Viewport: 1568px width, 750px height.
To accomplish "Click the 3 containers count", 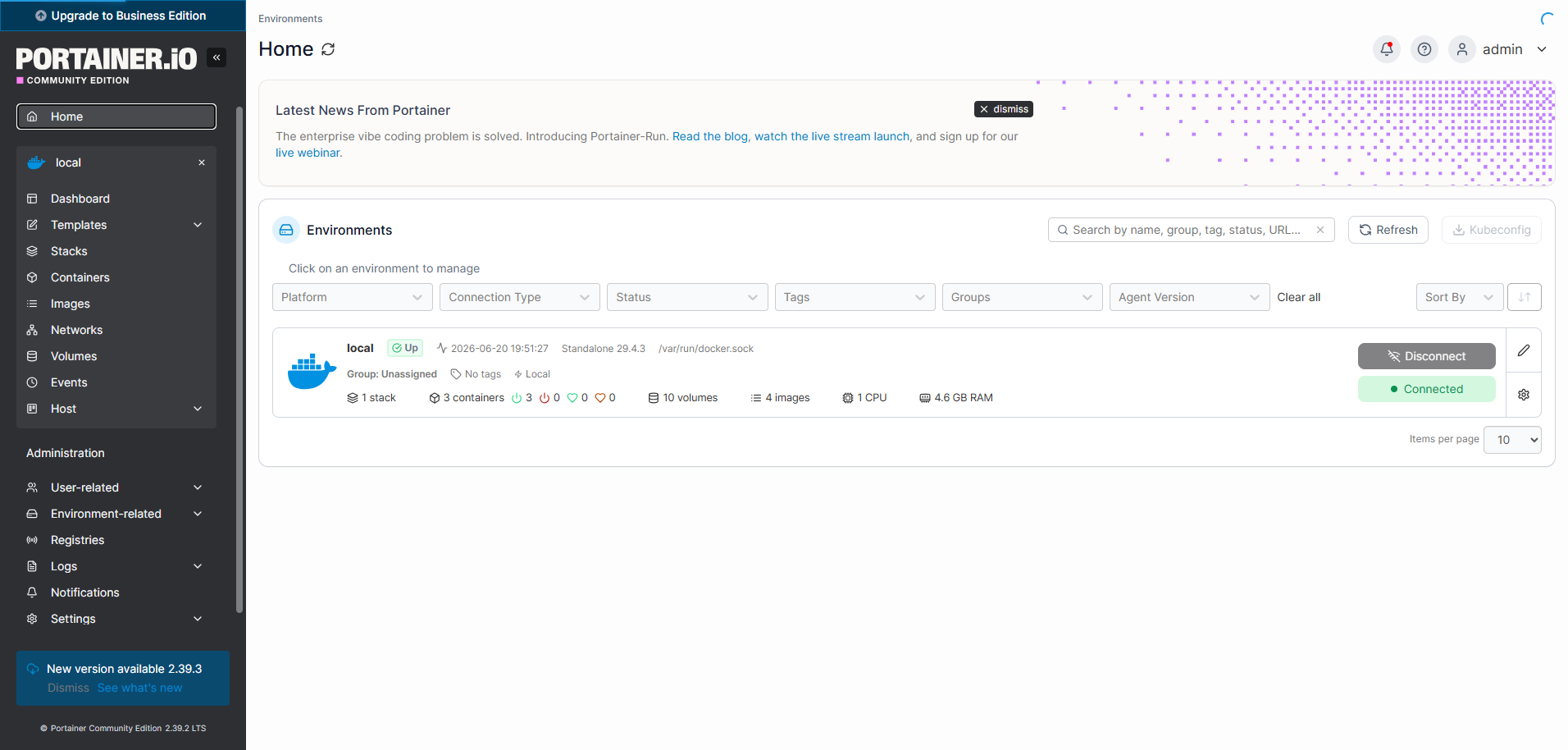I will coord(467,398).
